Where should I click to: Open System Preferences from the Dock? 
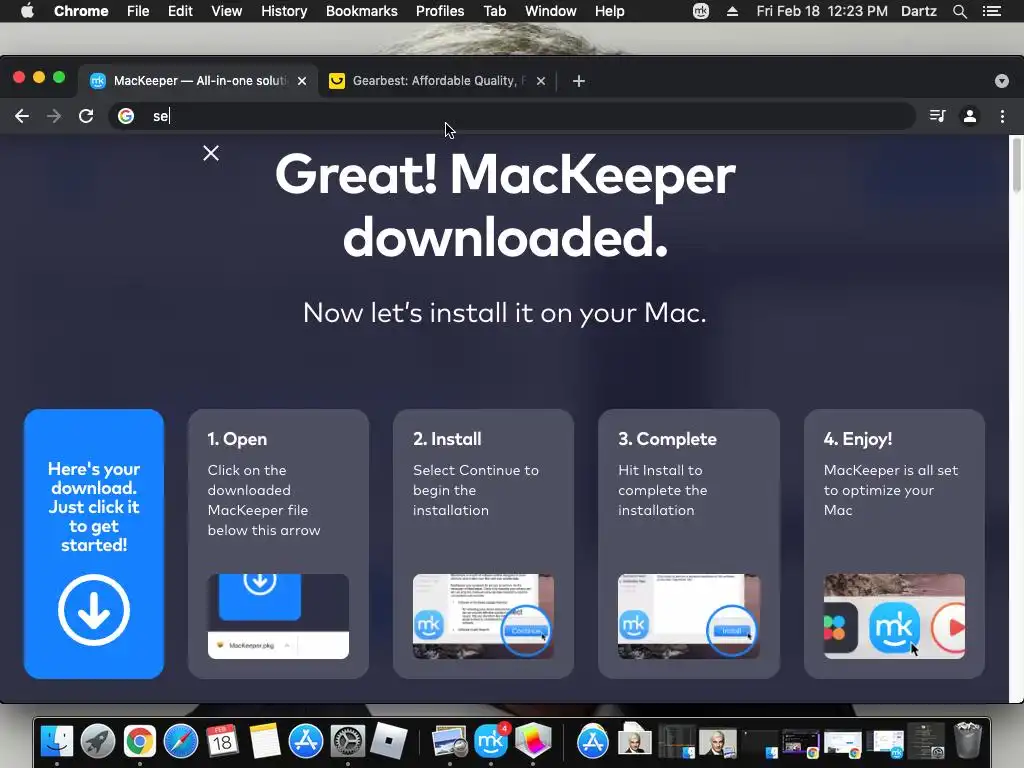(347, 741)
